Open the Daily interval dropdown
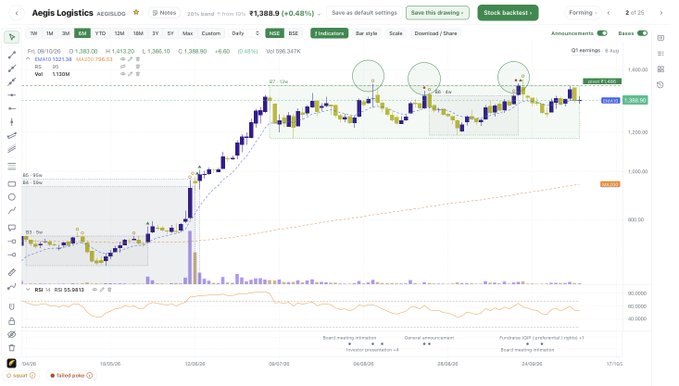The width and height of the screenshot is (679, 386). click(x=245, y=33)
